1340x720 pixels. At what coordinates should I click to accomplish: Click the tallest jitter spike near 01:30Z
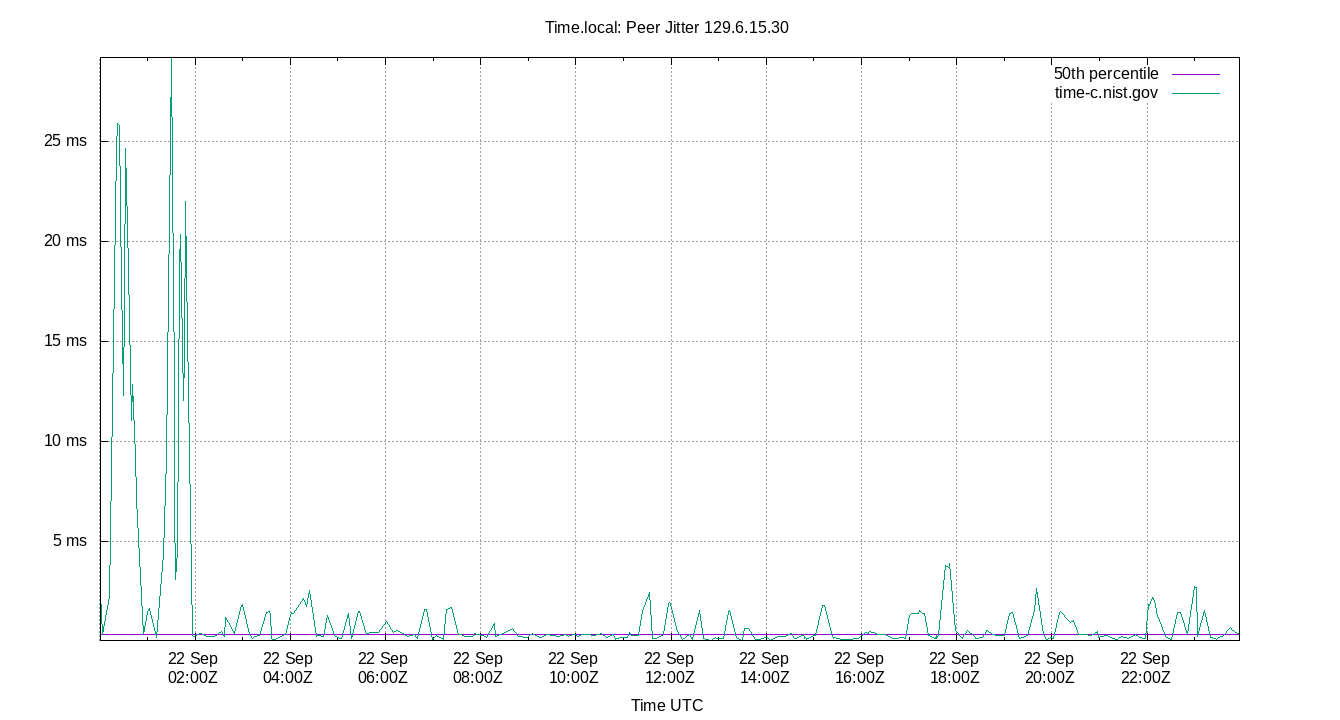click(171, 62)
